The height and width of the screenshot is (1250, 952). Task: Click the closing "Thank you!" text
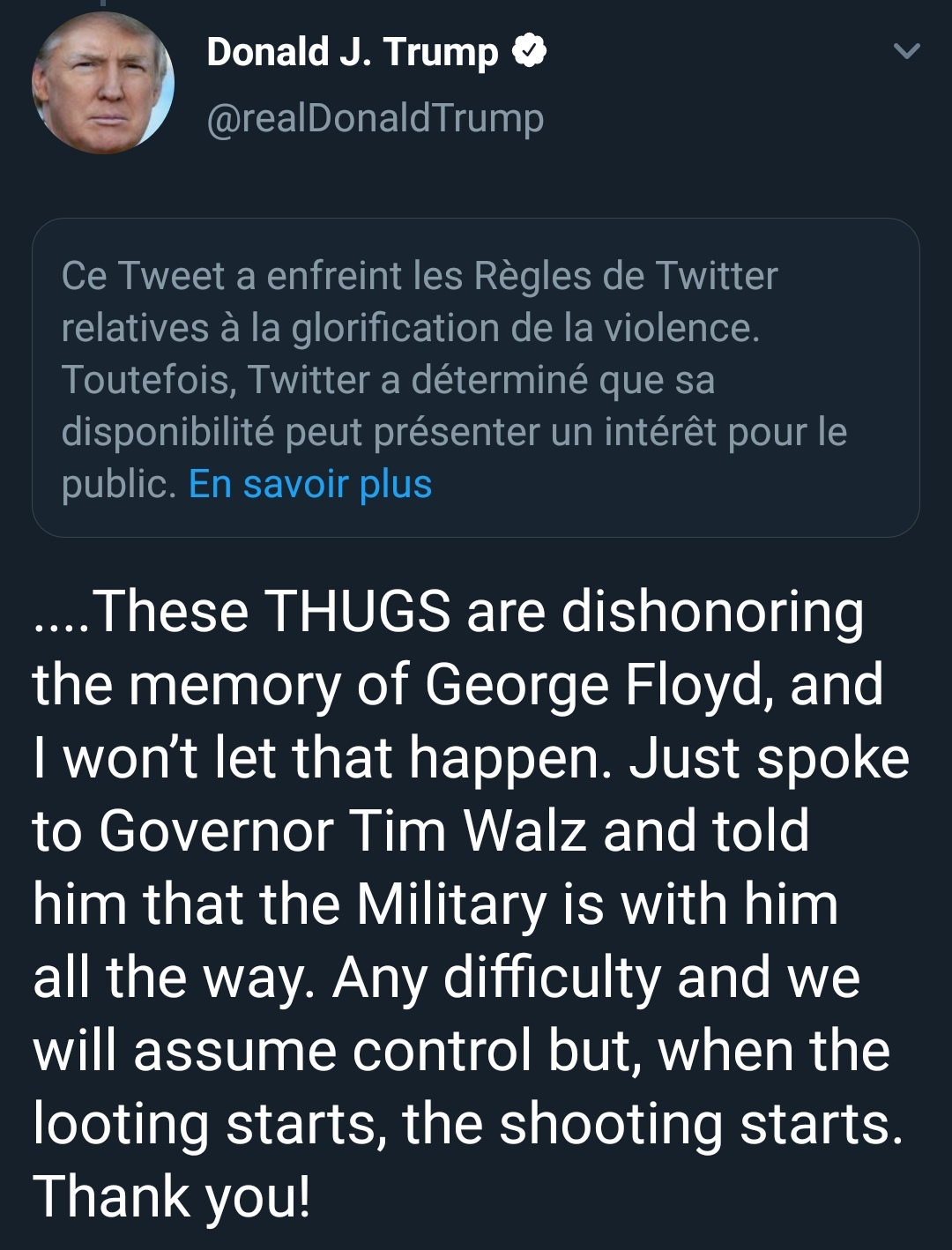(172, 1196)
